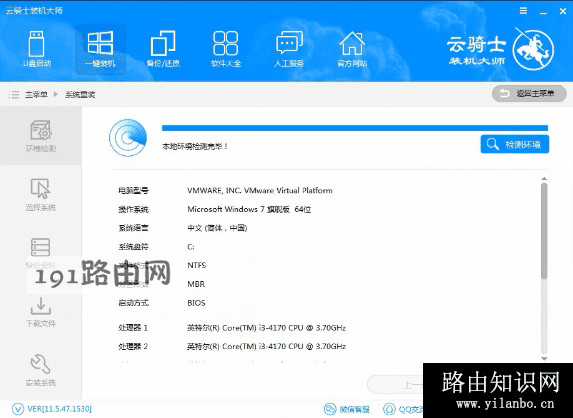Click the 云骑士 knight logo
573x418 pixels.
click(533, 50)
